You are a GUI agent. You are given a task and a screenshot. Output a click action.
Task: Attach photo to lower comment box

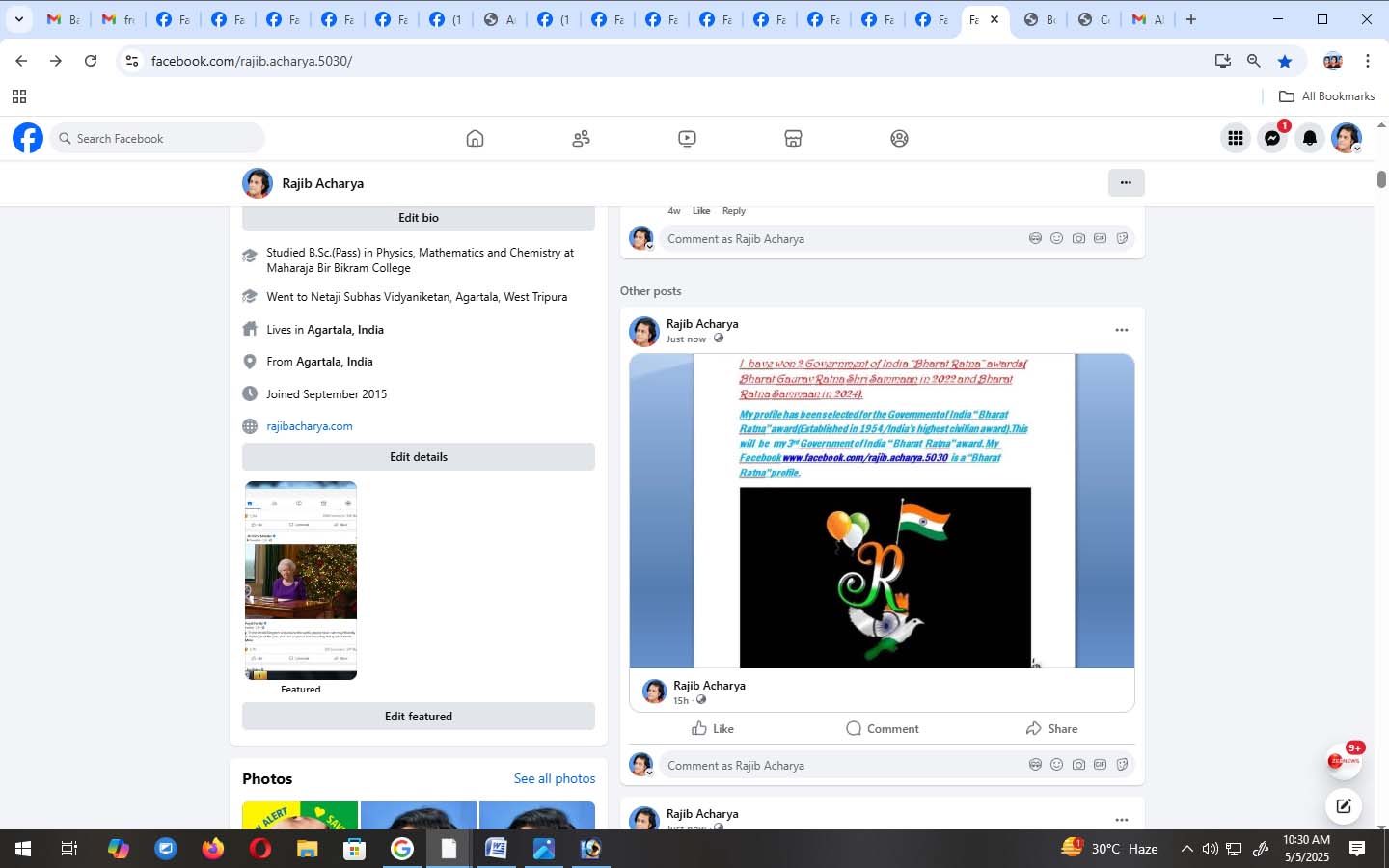click(1078, 765)
